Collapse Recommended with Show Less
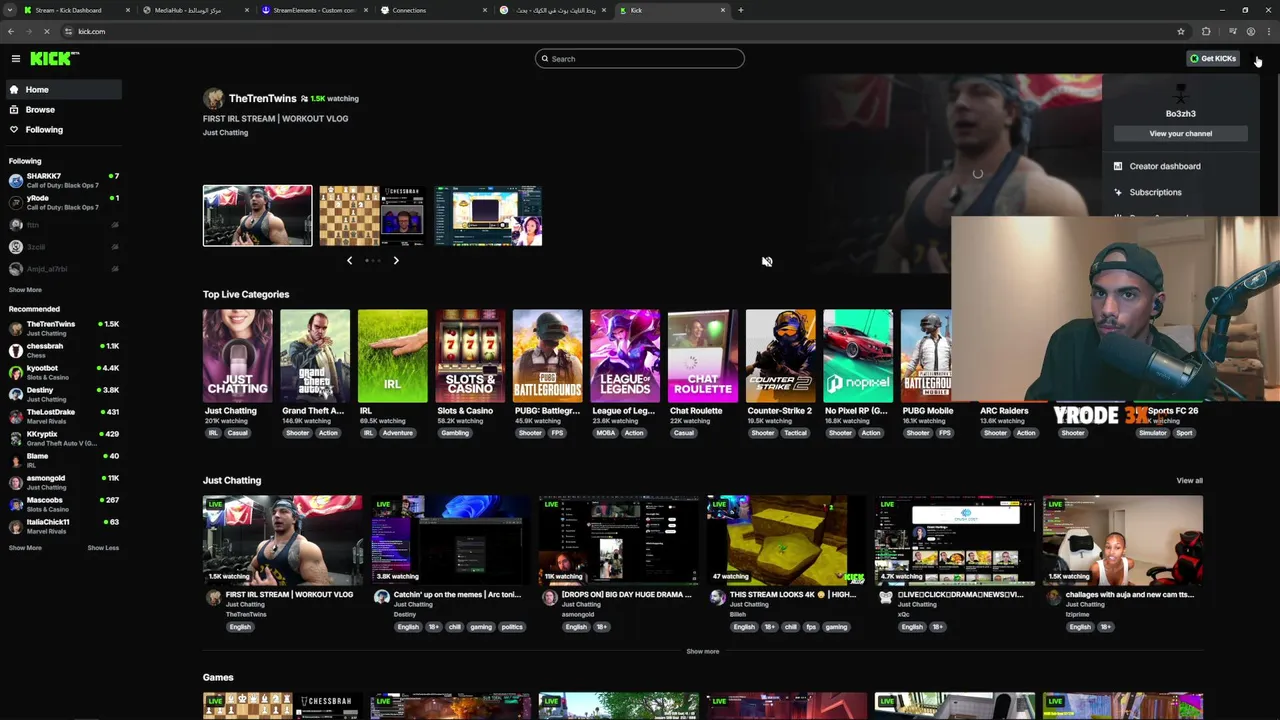The height and width of the screenshot is (720, 1280). 103,548
